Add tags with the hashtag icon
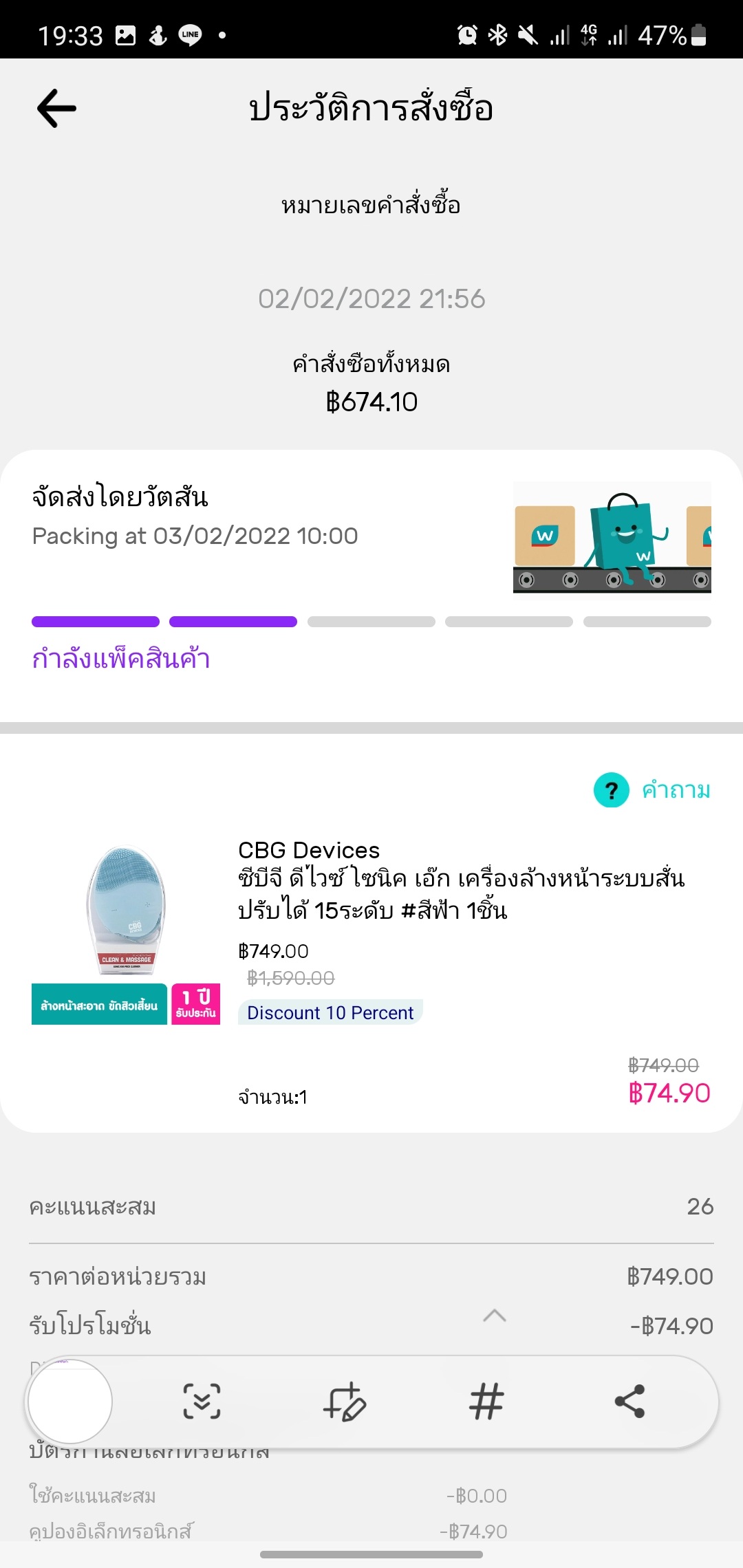The width and height of the screenshot is (743, 1568). click(486, 1401)
